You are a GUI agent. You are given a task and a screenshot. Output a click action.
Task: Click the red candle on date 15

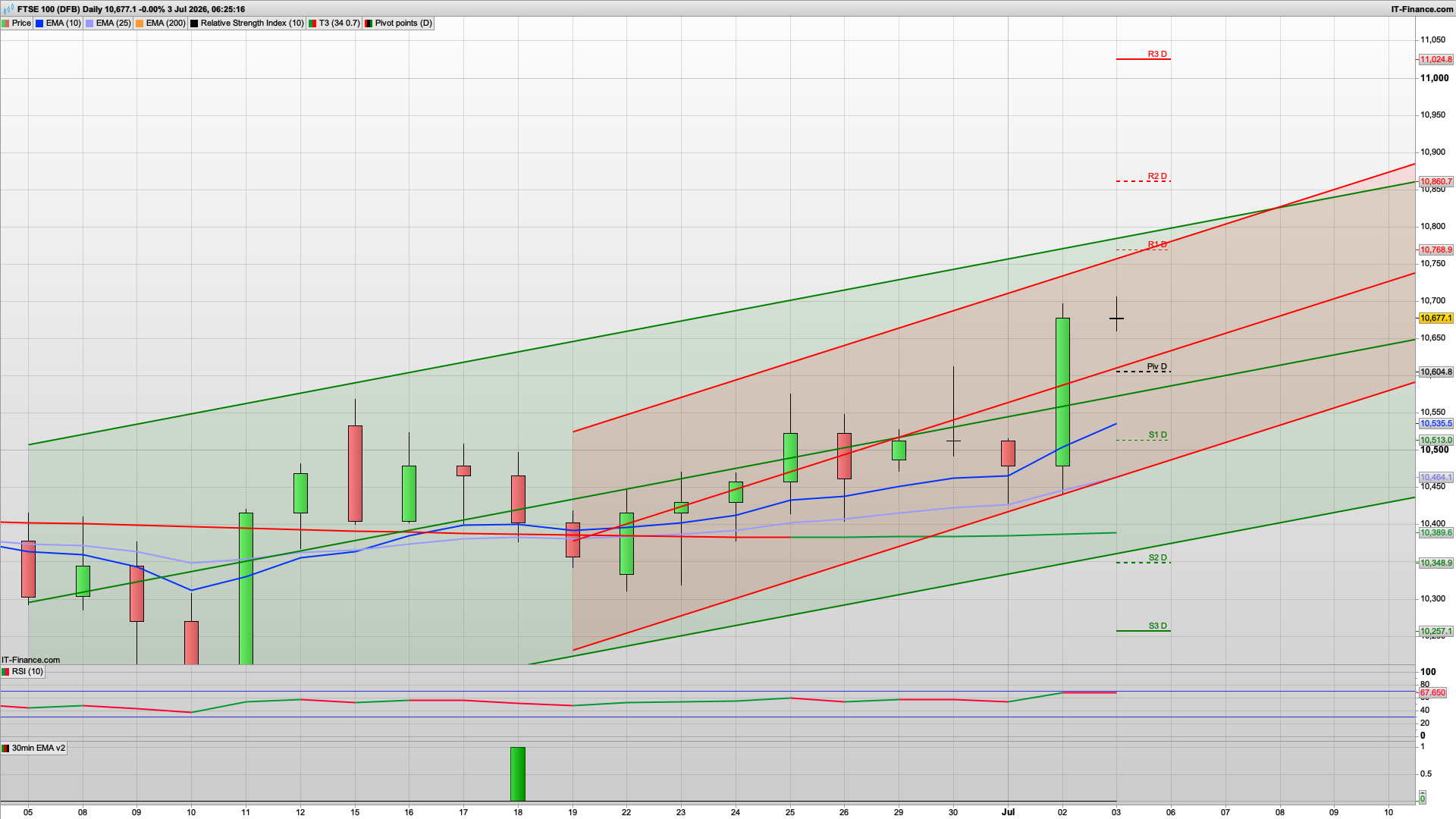coord(355,473)
